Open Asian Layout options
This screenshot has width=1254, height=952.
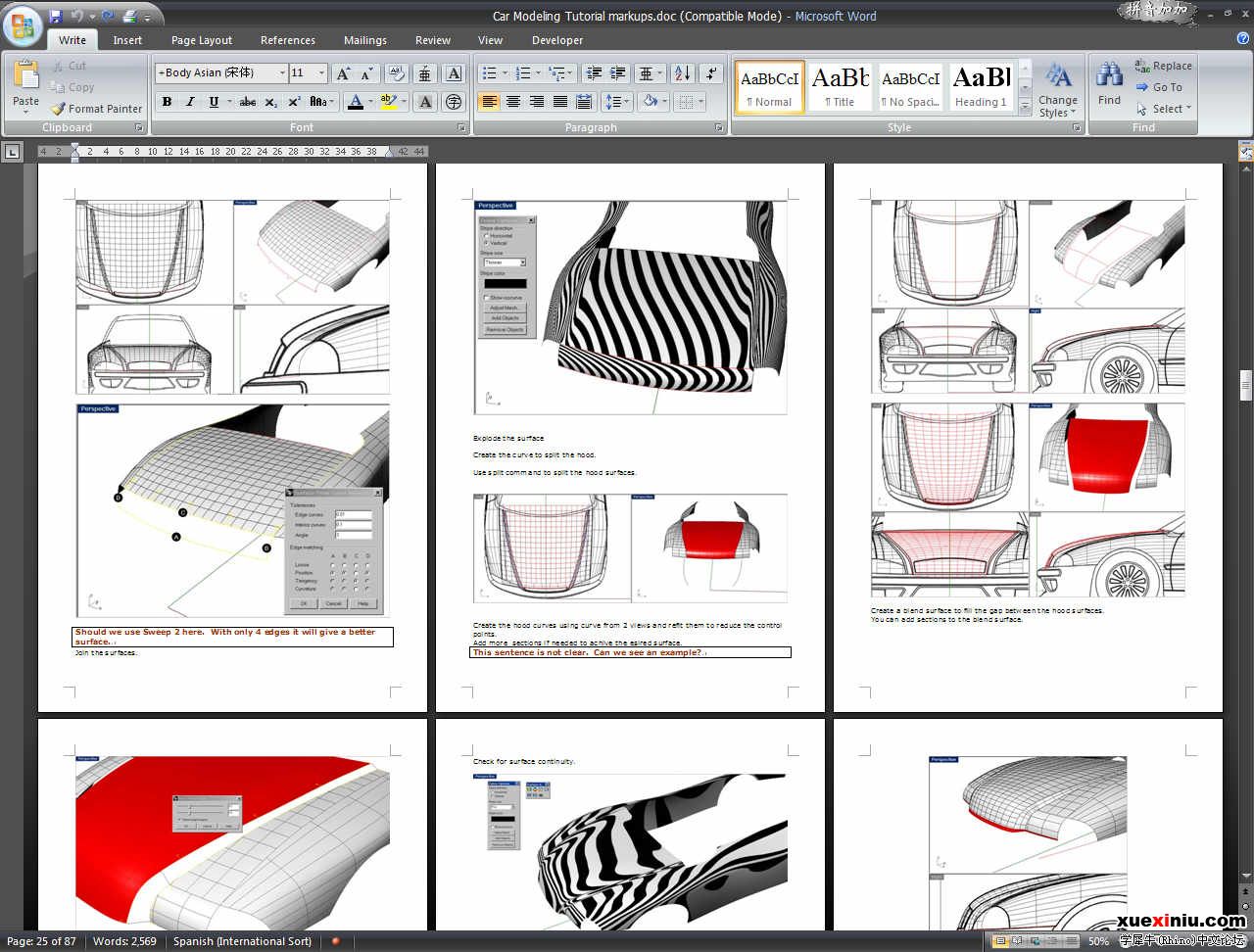pos(650,73)
